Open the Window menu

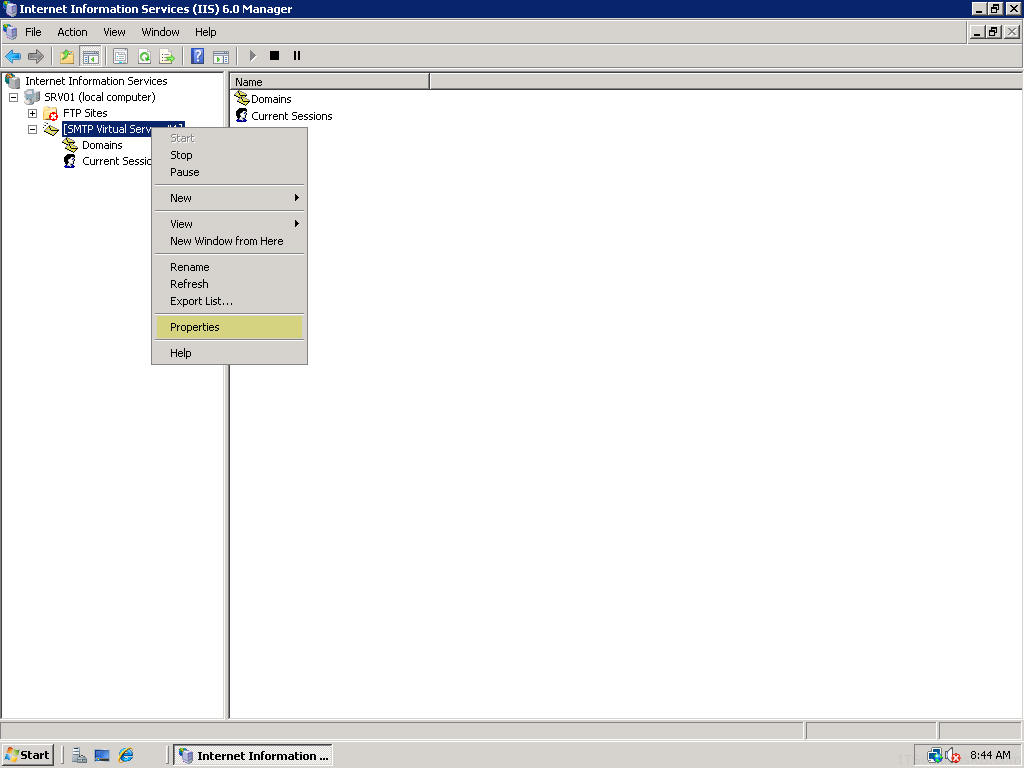tap(161, 32)
